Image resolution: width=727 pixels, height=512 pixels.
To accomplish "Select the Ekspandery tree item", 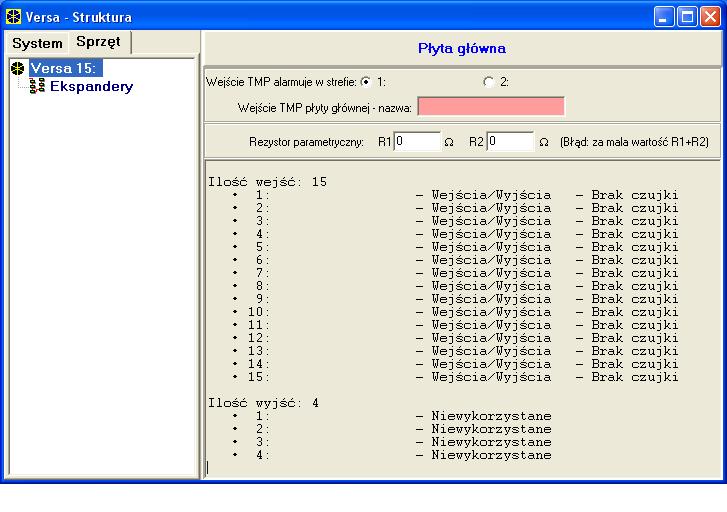I will 91,86.
